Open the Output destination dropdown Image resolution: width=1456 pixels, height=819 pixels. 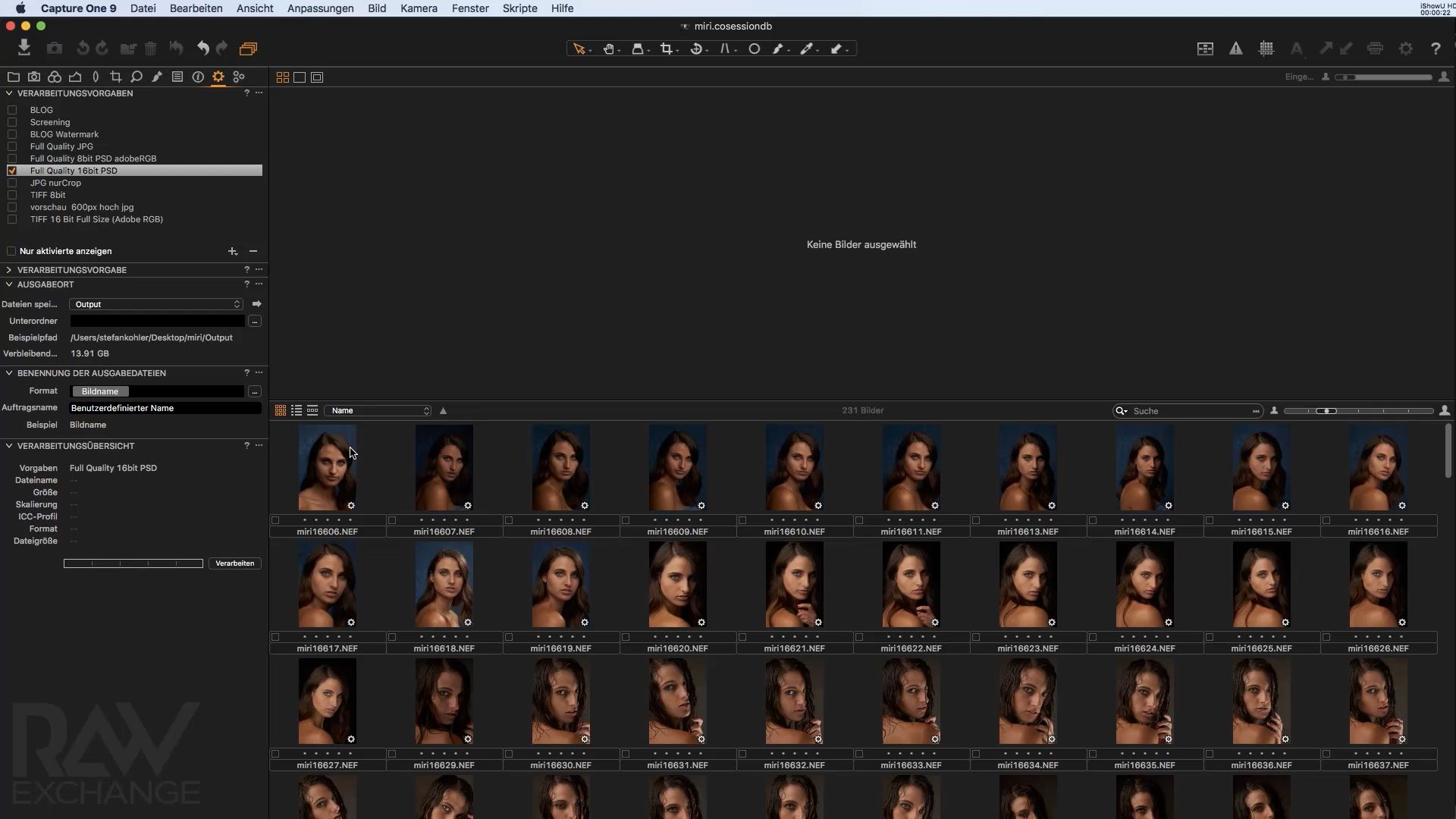click(x=155, y=304)
